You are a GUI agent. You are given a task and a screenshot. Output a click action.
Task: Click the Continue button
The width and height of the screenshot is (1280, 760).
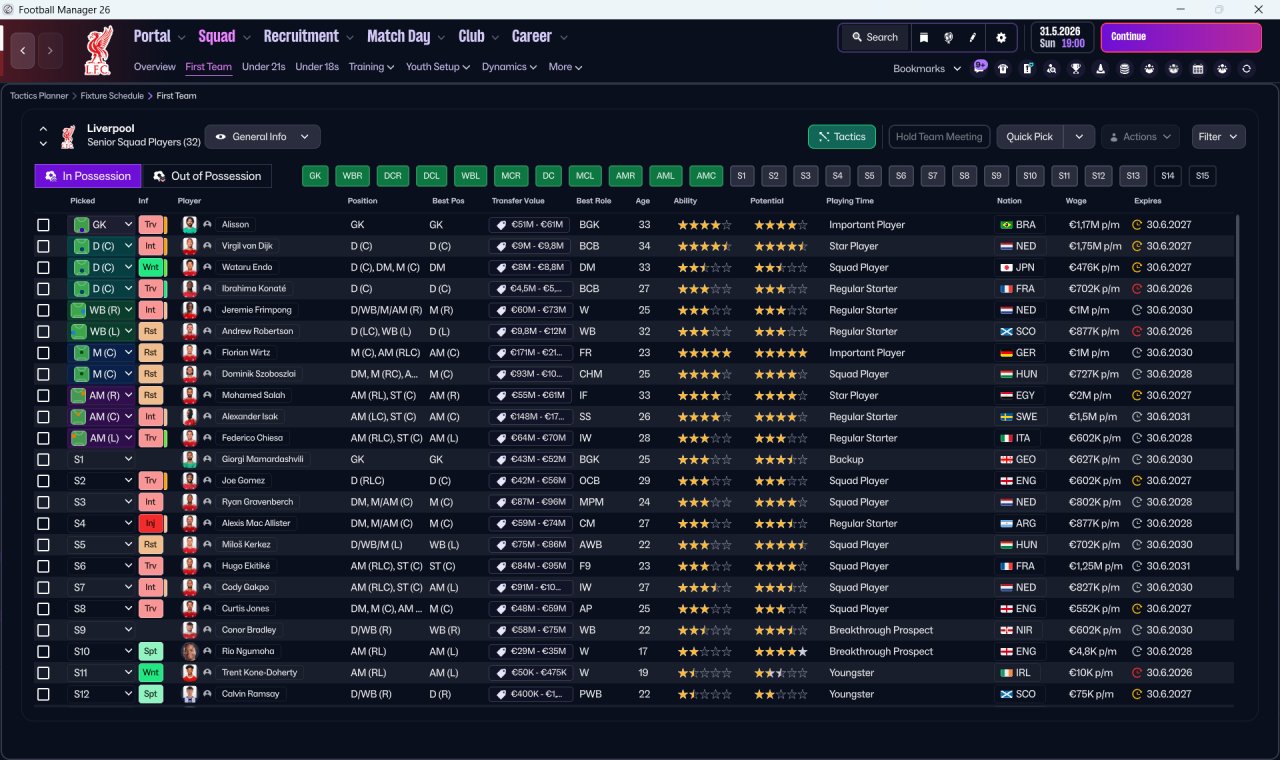pos(1181,37)
